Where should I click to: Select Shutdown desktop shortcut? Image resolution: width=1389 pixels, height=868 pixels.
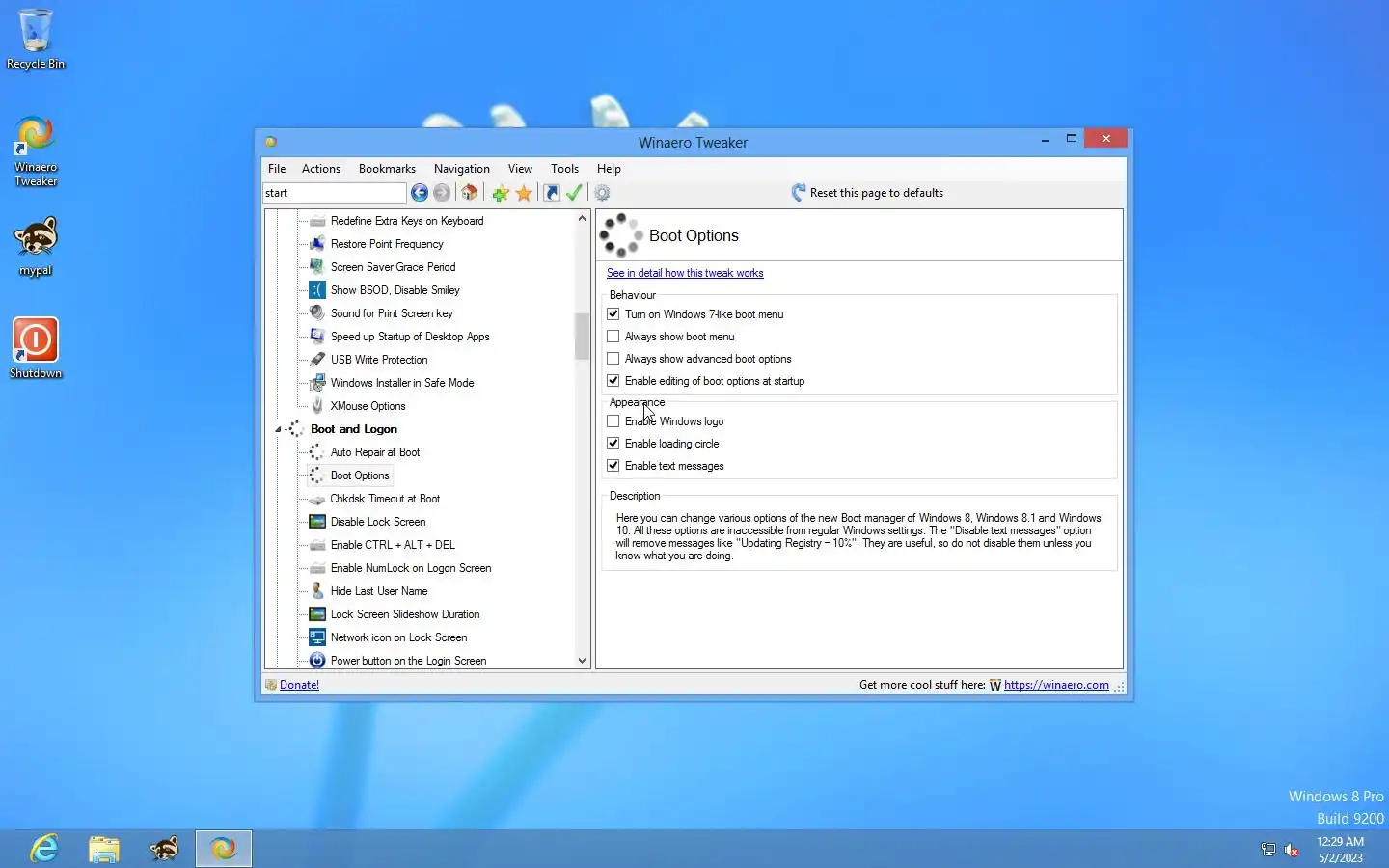coord(36,348)
